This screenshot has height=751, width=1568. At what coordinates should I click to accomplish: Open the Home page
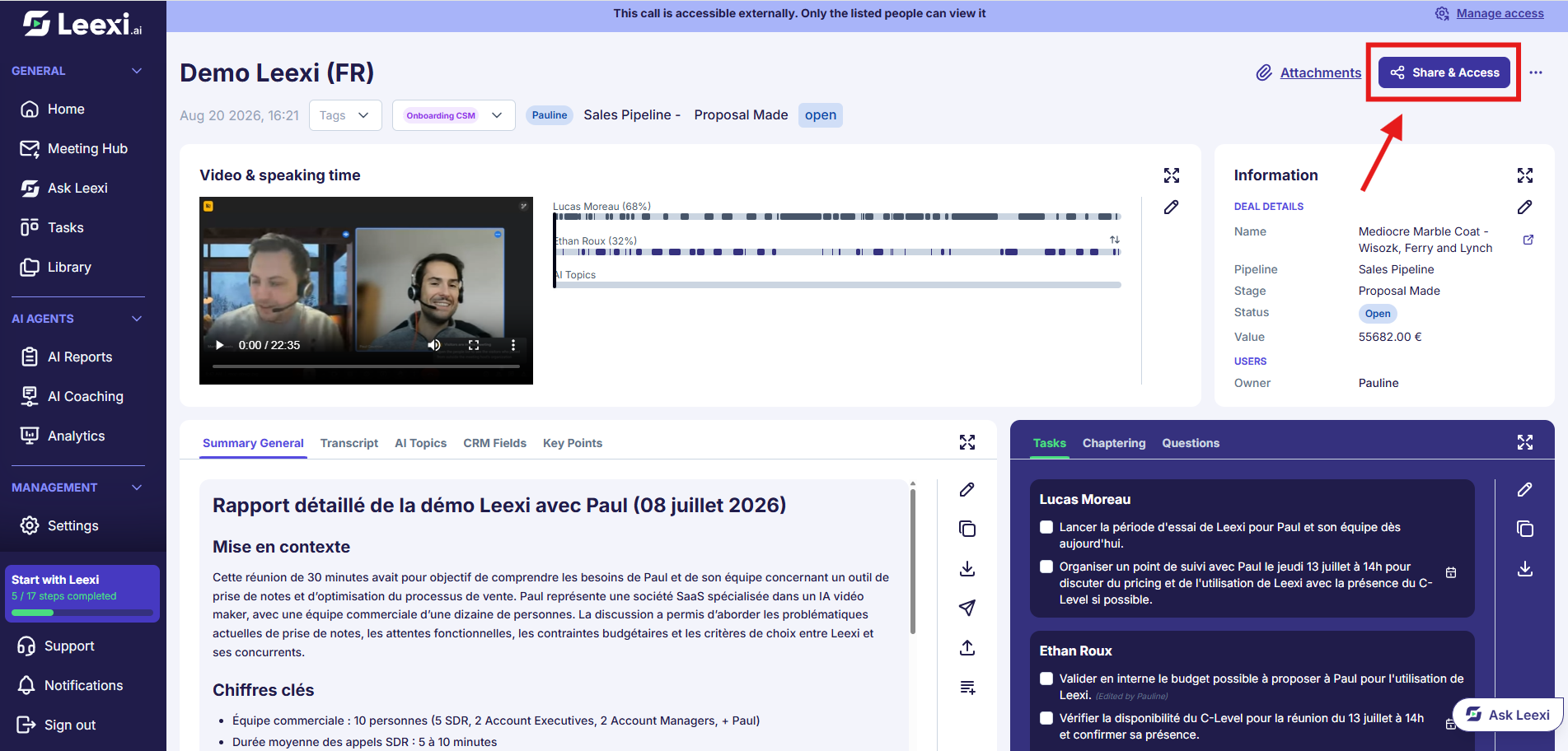click(x=66, y=109)
